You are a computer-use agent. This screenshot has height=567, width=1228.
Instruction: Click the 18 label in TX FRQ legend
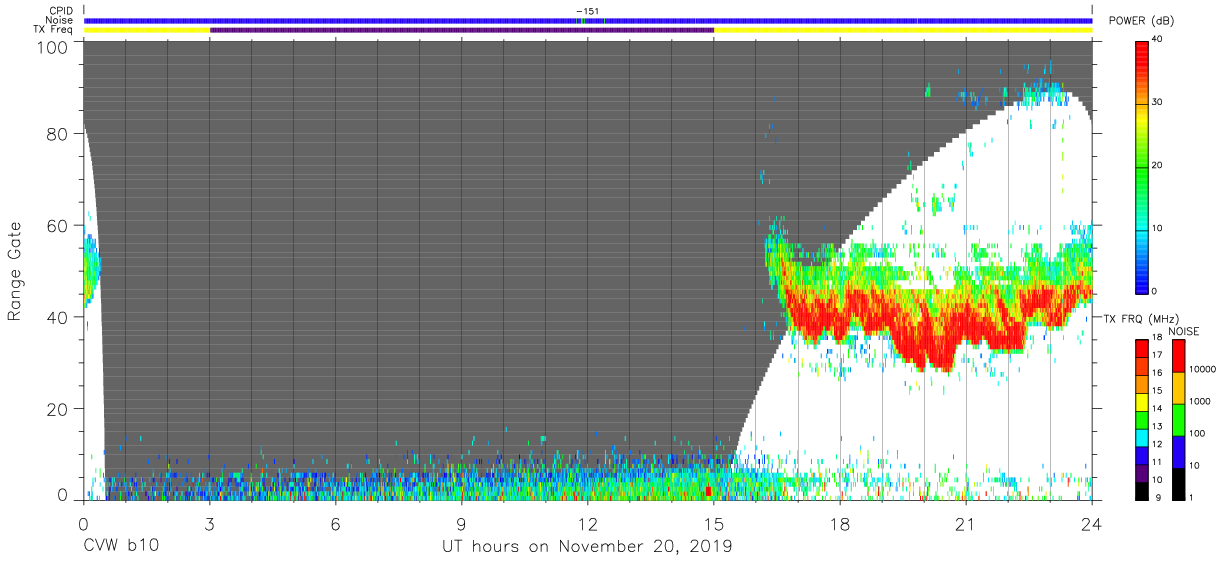[1158, 337]
